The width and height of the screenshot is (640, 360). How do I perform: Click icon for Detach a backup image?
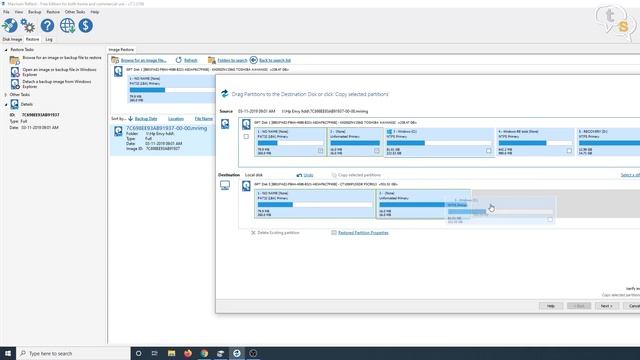click(15, 84)
